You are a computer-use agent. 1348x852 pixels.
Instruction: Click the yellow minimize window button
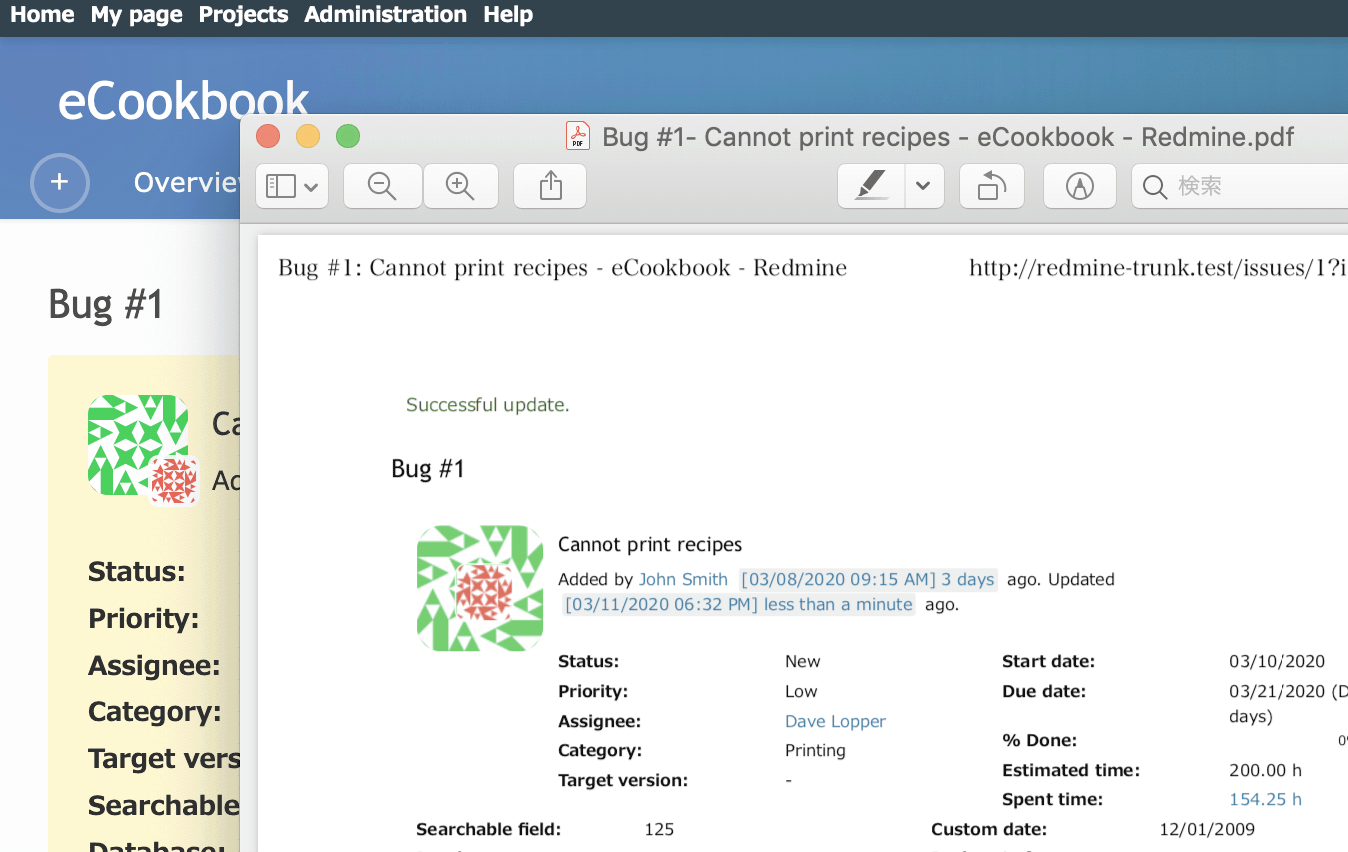pyautogui.click(x=308, y=136)
